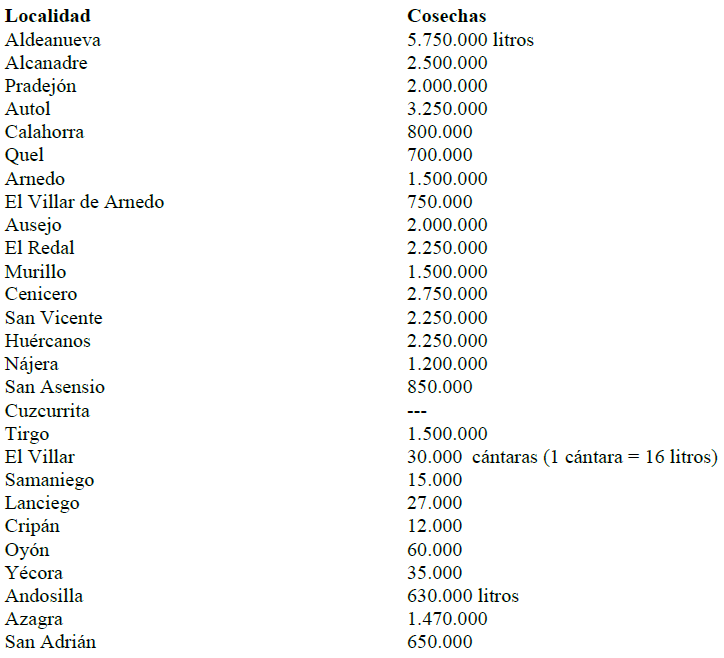Select the Azagra value 1.470.000
The width and height of the screenshot is (724, 658).
(447, 619)
